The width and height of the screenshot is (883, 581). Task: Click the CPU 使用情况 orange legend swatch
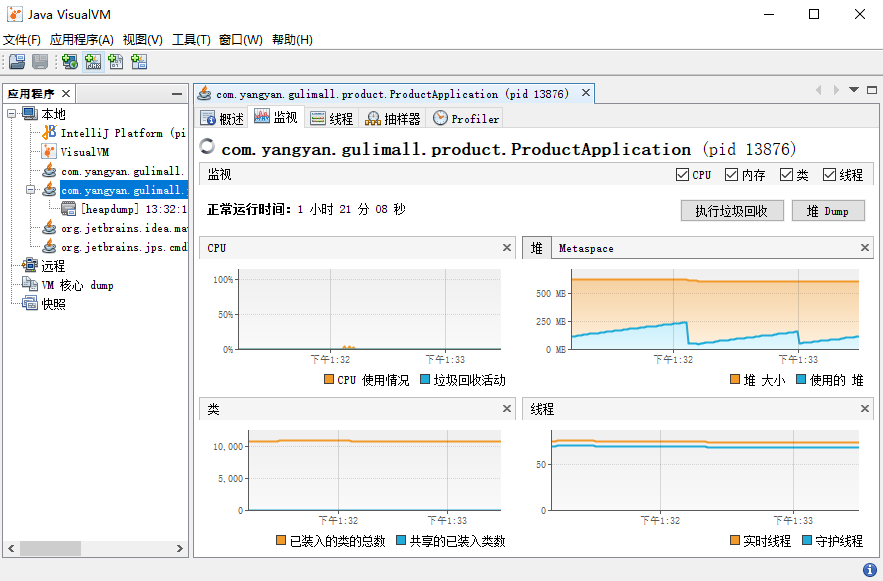(329, 379)
